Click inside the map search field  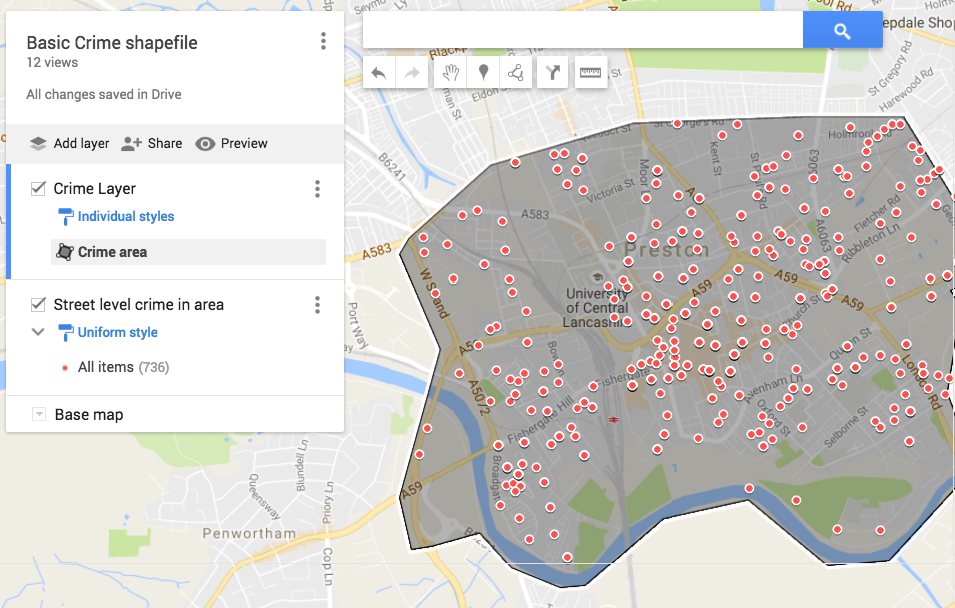click(x=583, y=30)
